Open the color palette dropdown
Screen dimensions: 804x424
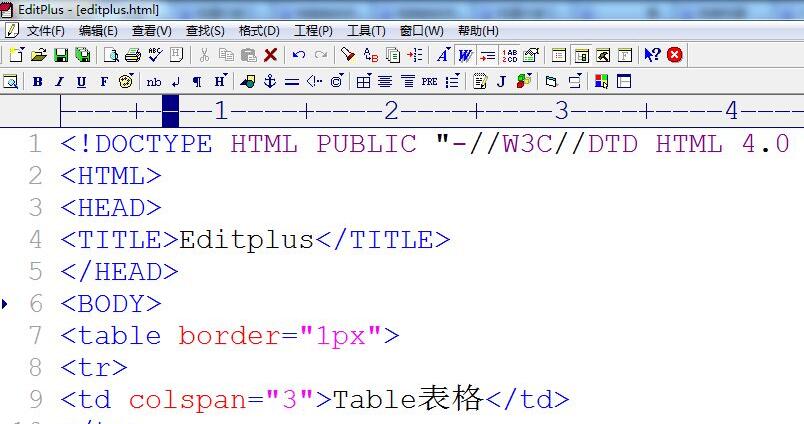click(x=126, y=82)
